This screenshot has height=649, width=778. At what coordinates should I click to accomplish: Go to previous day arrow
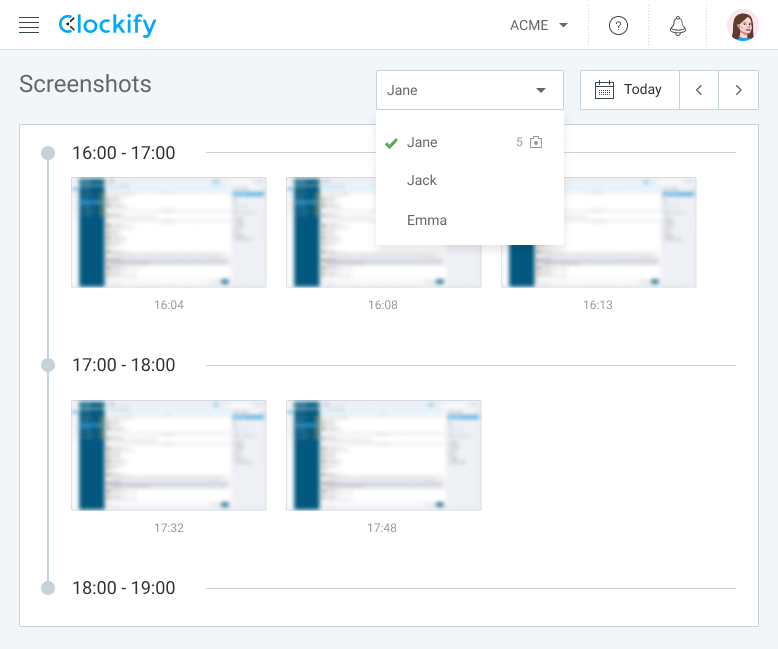coord(699,90)
